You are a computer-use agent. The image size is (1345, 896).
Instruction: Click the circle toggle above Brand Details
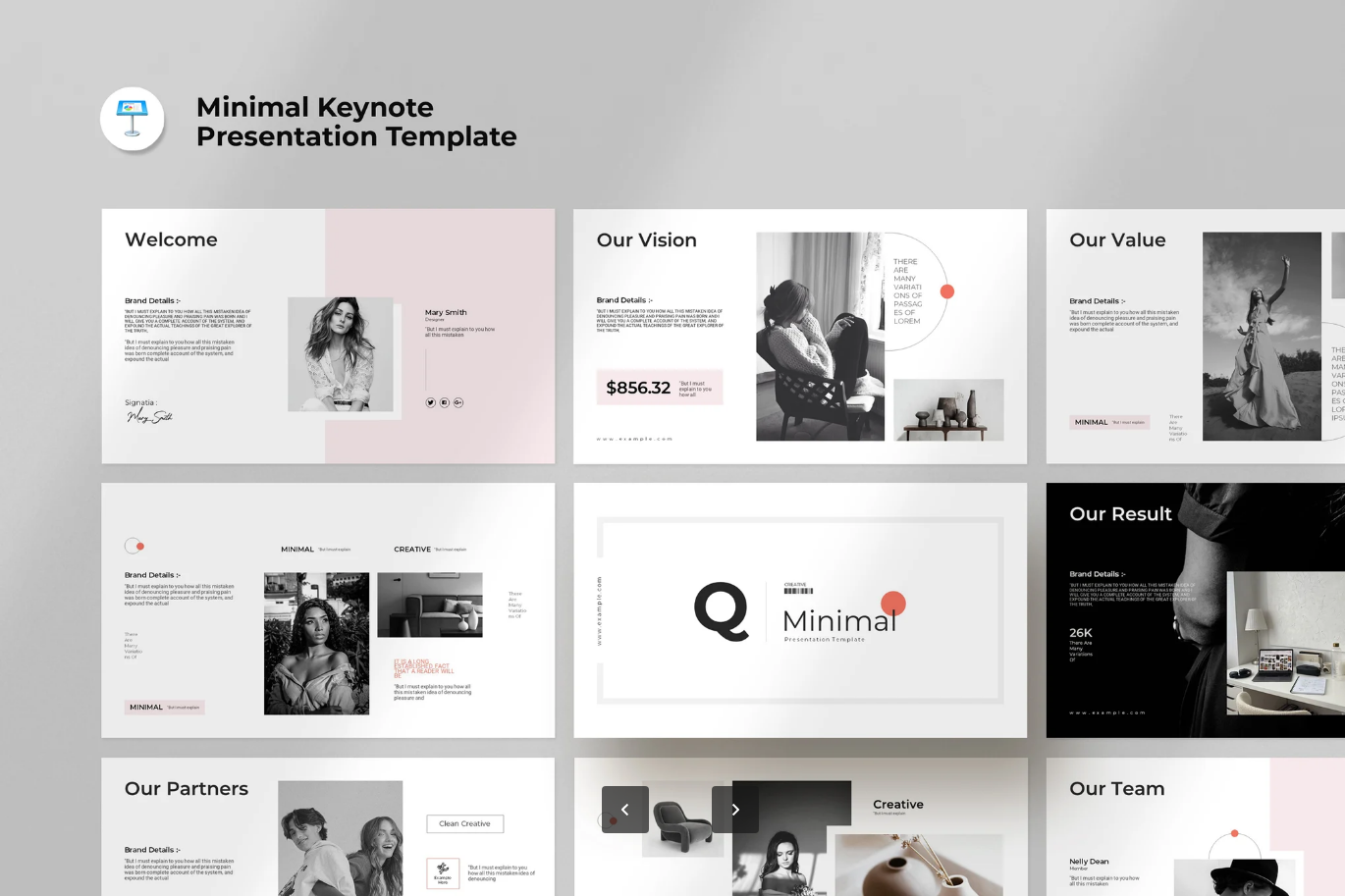click(x=134, y=546)
